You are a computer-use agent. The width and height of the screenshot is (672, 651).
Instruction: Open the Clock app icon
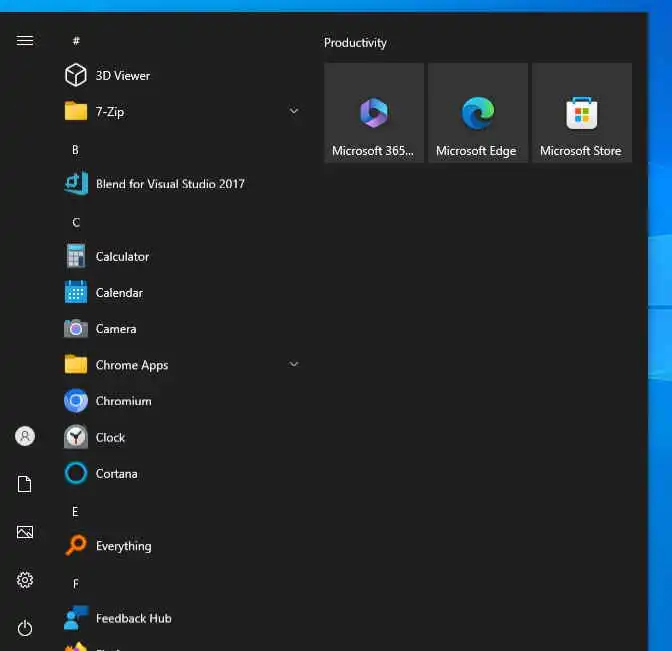pos(76,437)
